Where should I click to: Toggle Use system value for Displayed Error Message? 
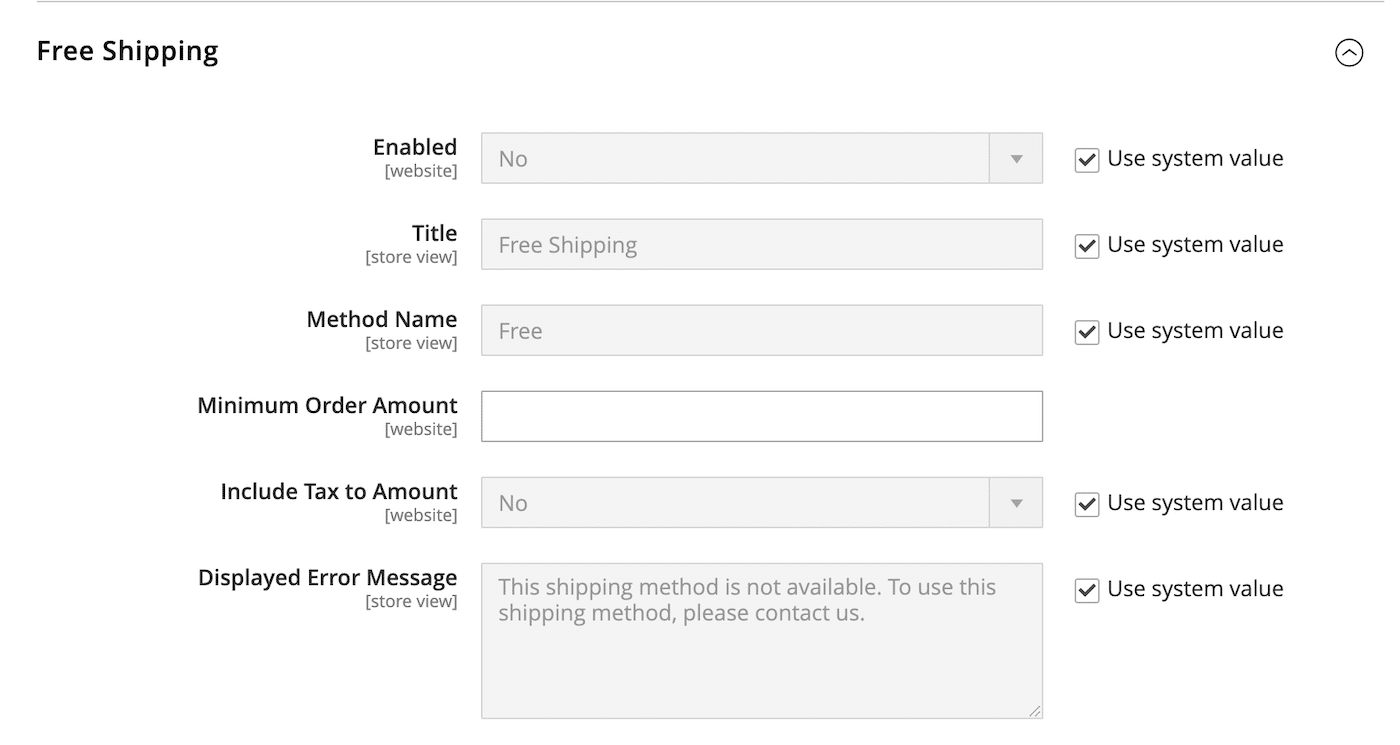point(1087,590)
